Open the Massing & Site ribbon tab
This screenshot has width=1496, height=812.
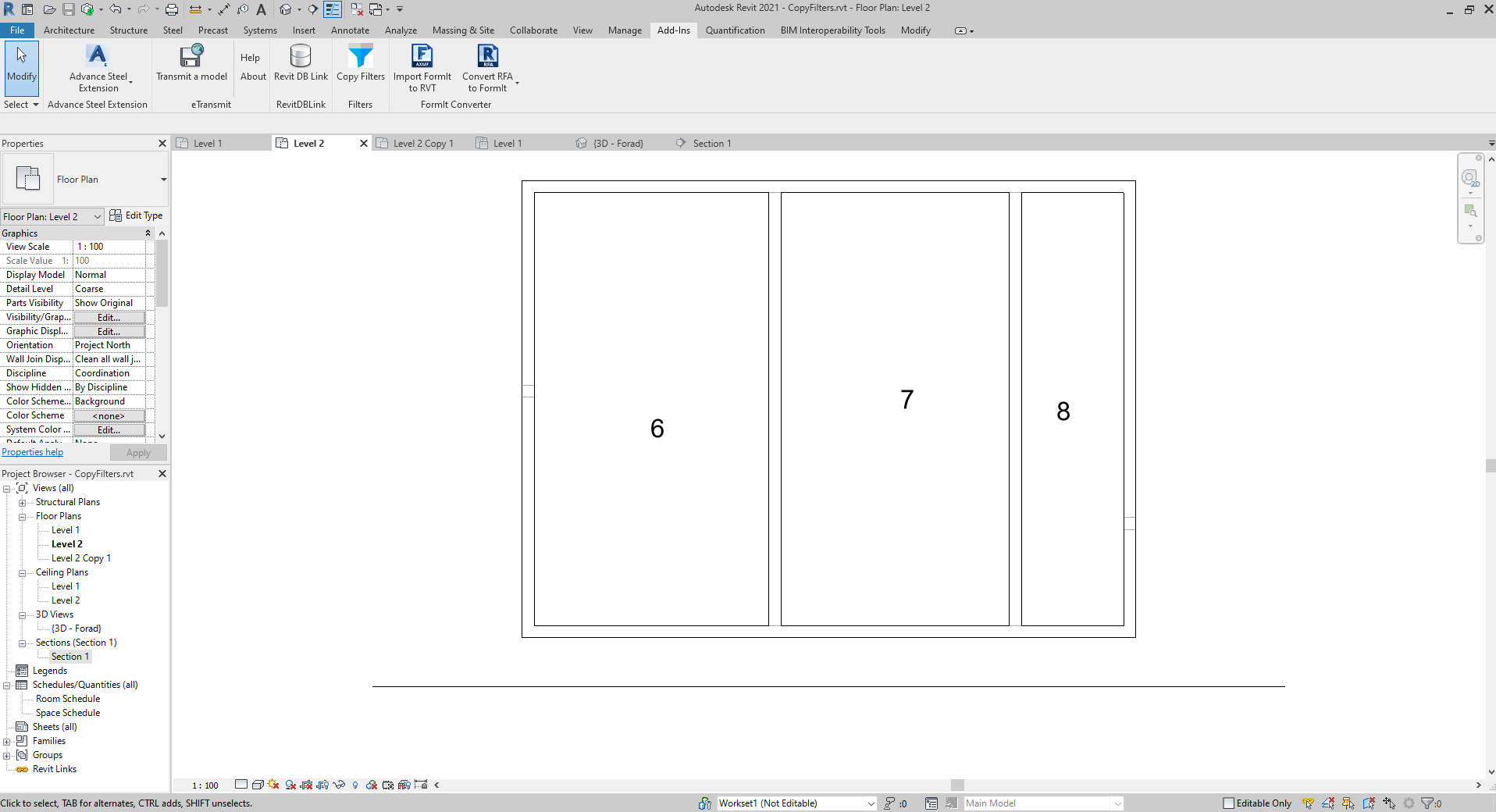(x=463, y=30)
